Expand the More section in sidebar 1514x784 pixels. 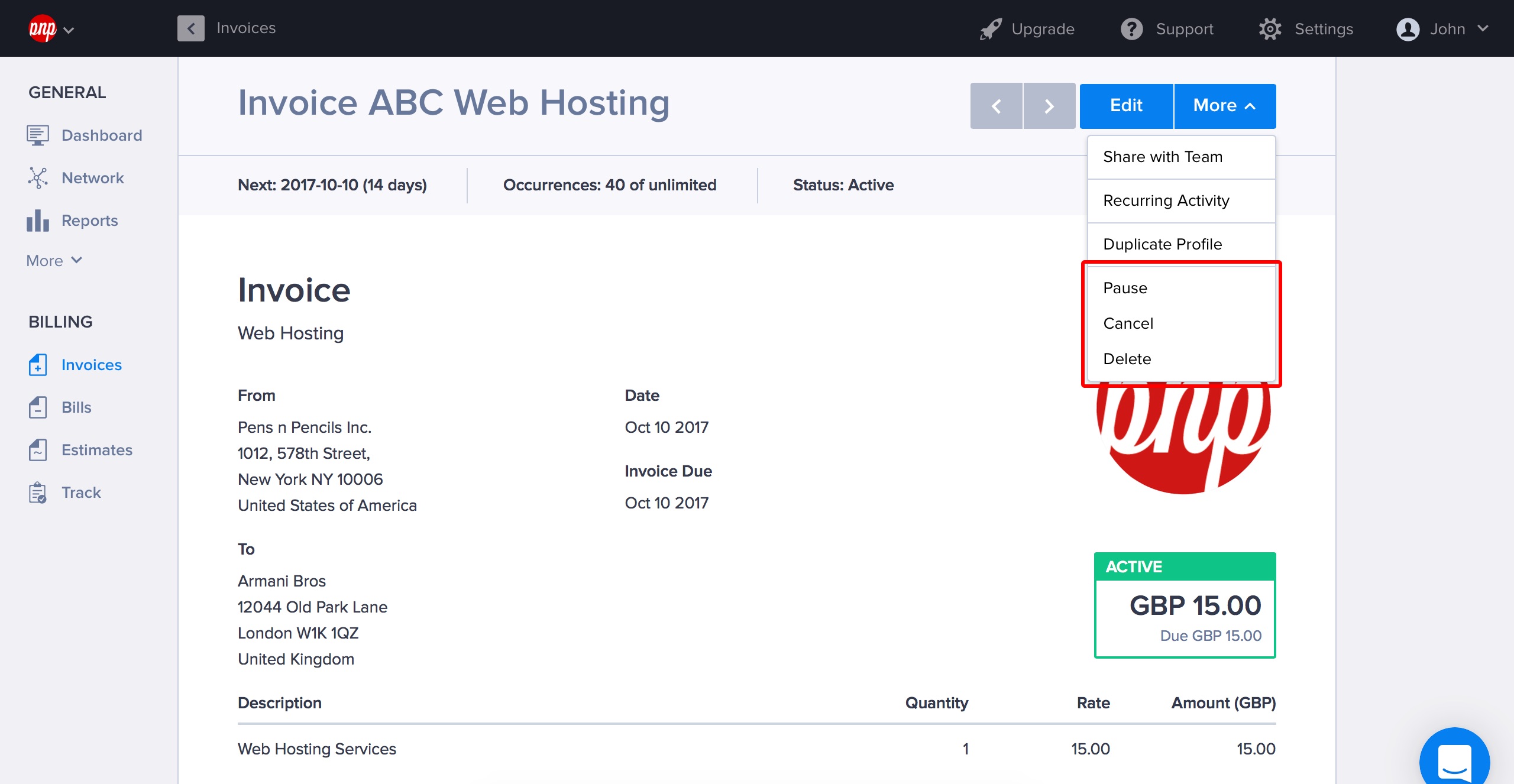tap(54, 261)
